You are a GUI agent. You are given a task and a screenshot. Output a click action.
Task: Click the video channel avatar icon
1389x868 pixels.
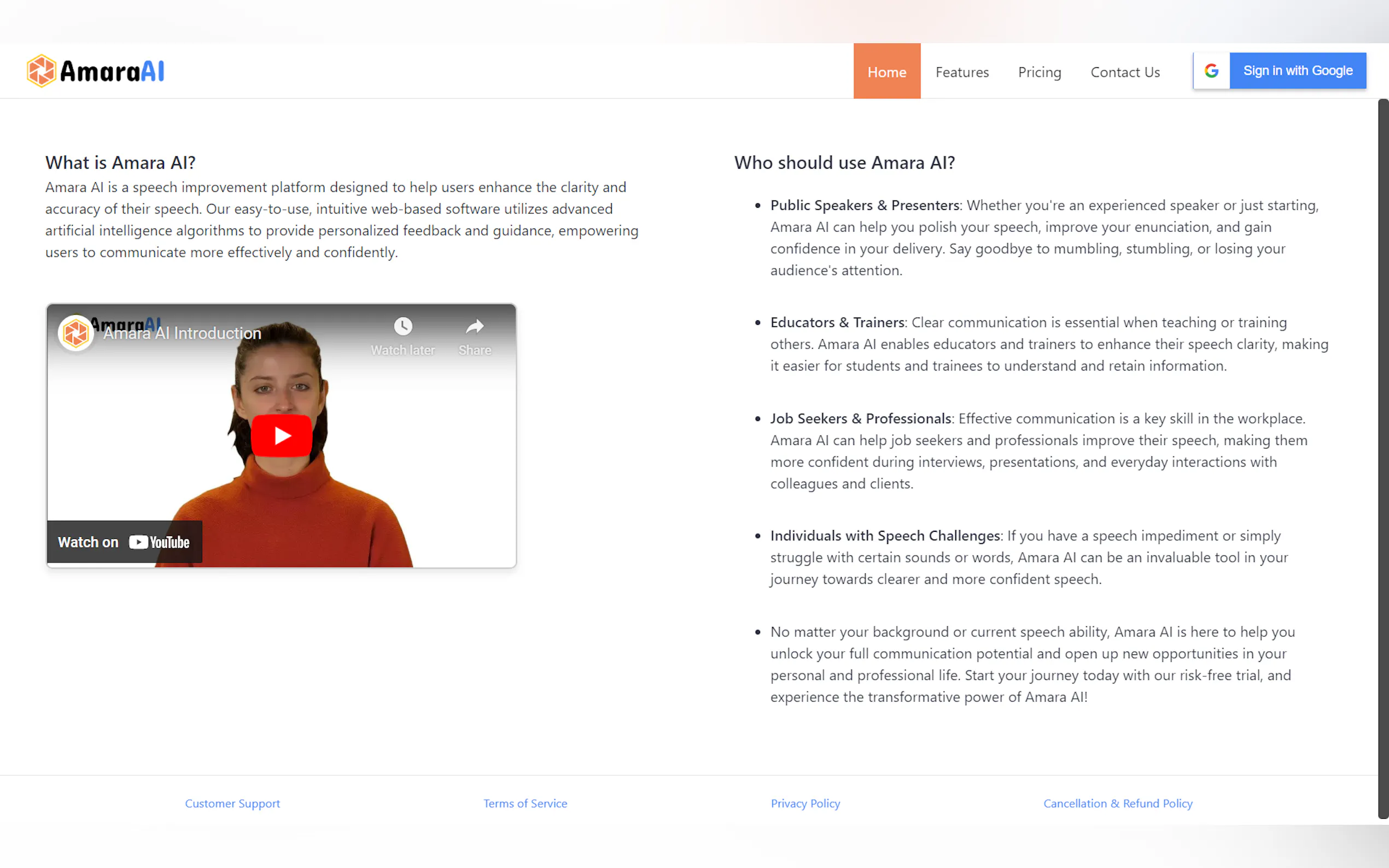click(x=76, y=333)
